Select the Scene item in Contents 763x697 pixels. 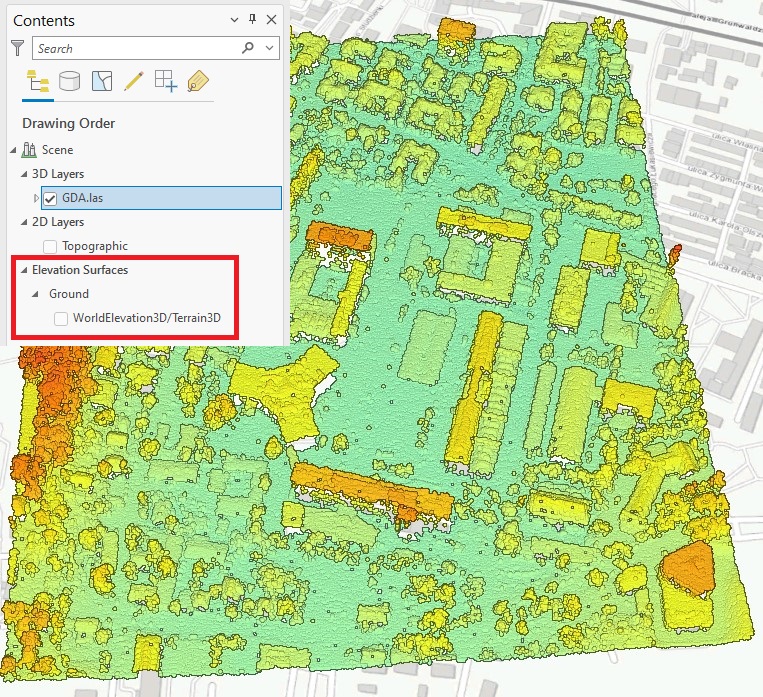coord(57,150)
